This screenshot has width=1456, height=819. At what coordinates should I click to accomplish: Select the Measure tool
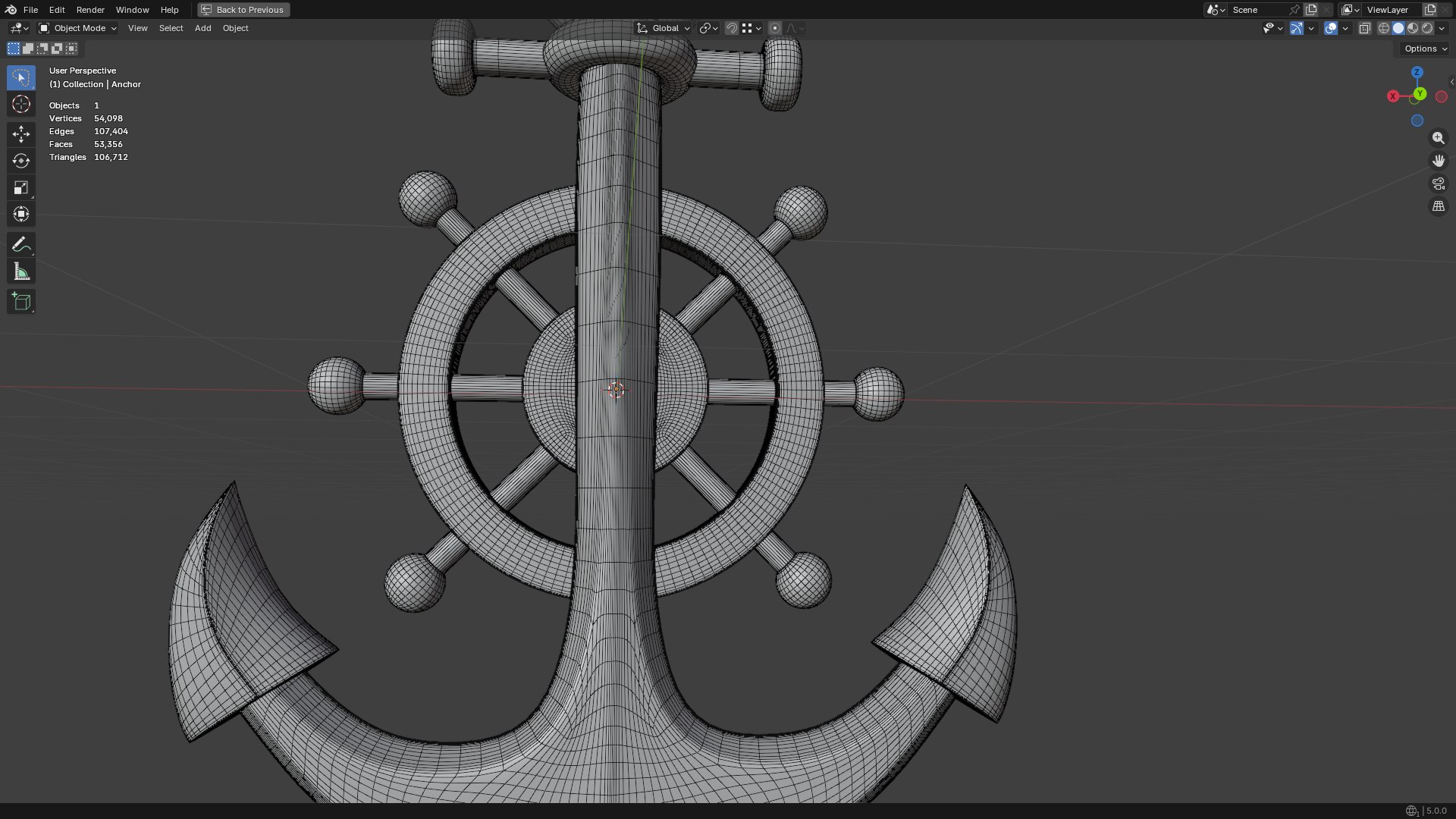pyautogui.click(x=21, y=271)
